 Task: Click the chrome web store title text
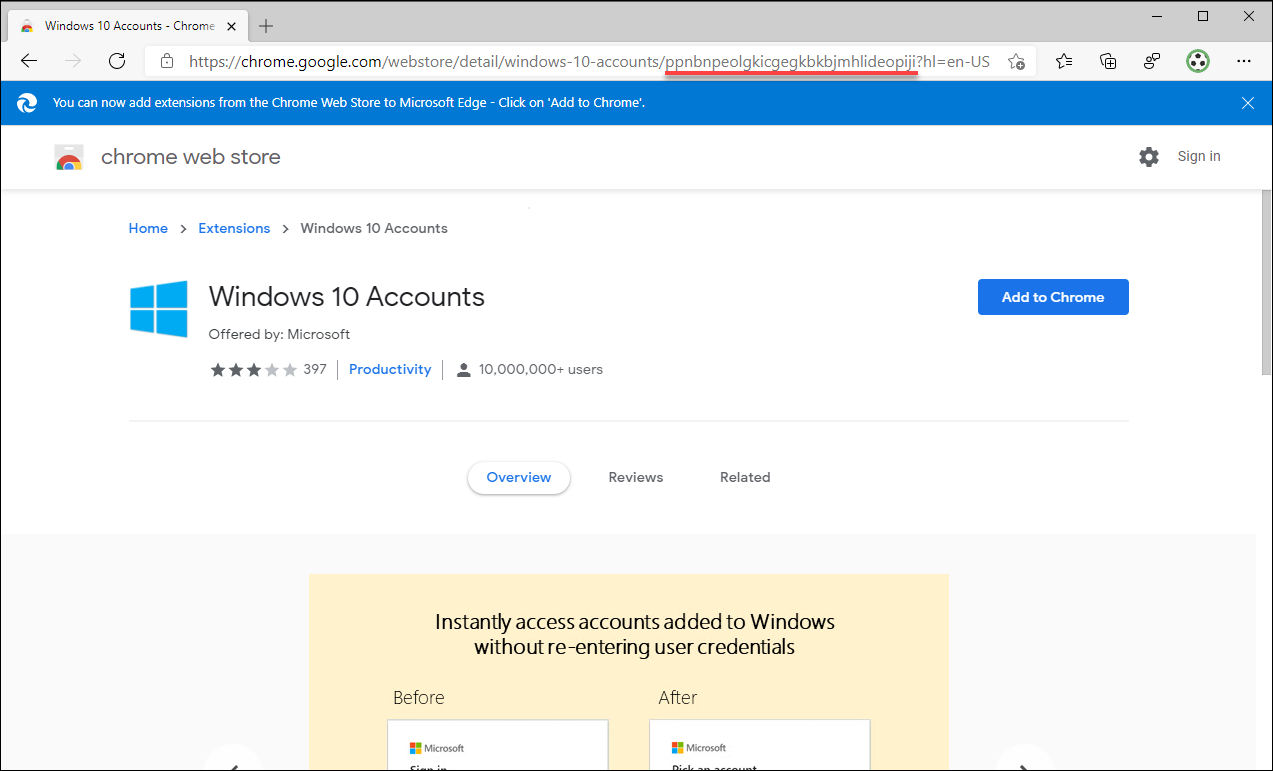(x=191, y=157)
